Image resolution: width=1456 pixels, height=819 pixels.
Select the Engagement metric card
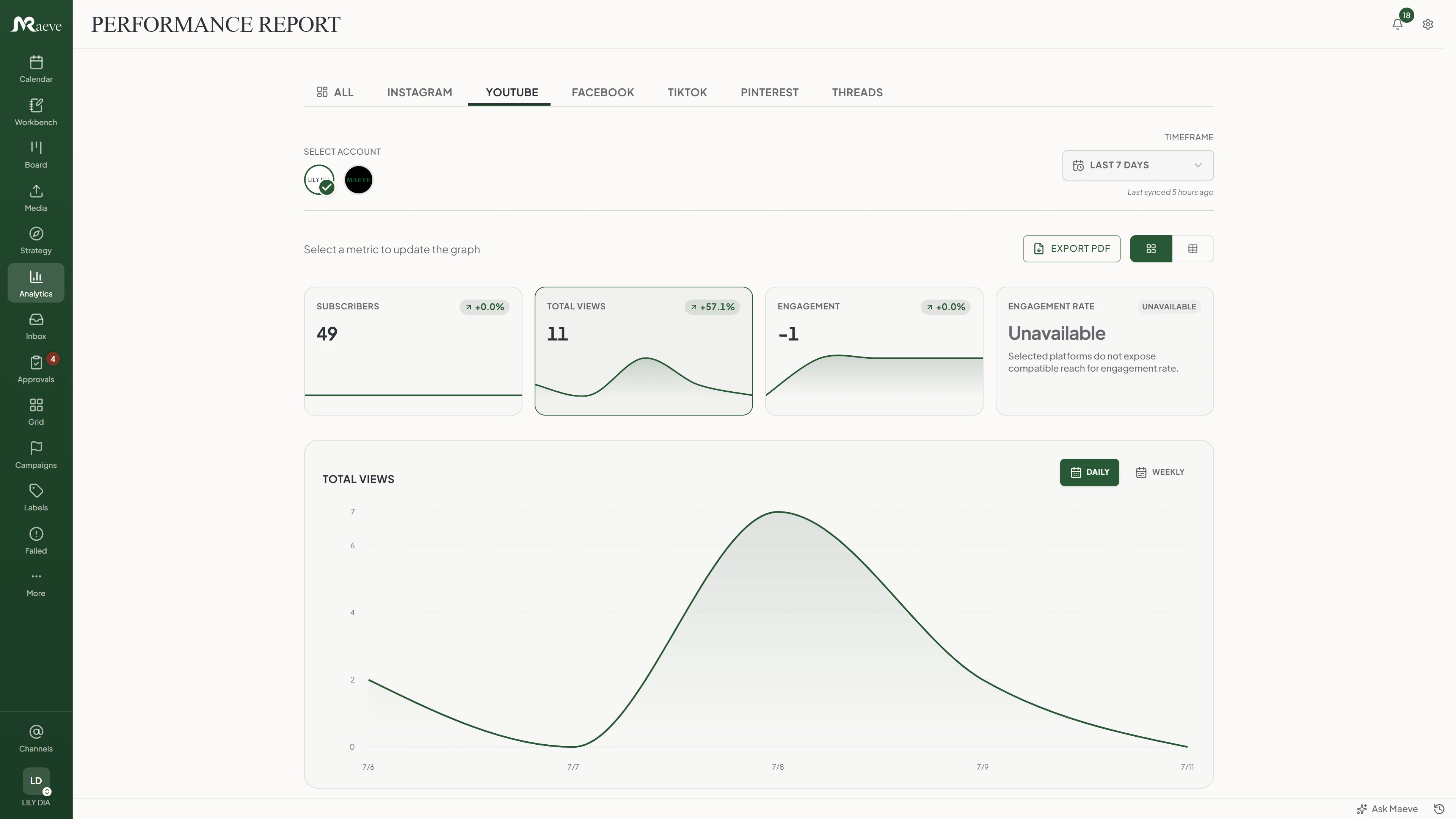874,351
